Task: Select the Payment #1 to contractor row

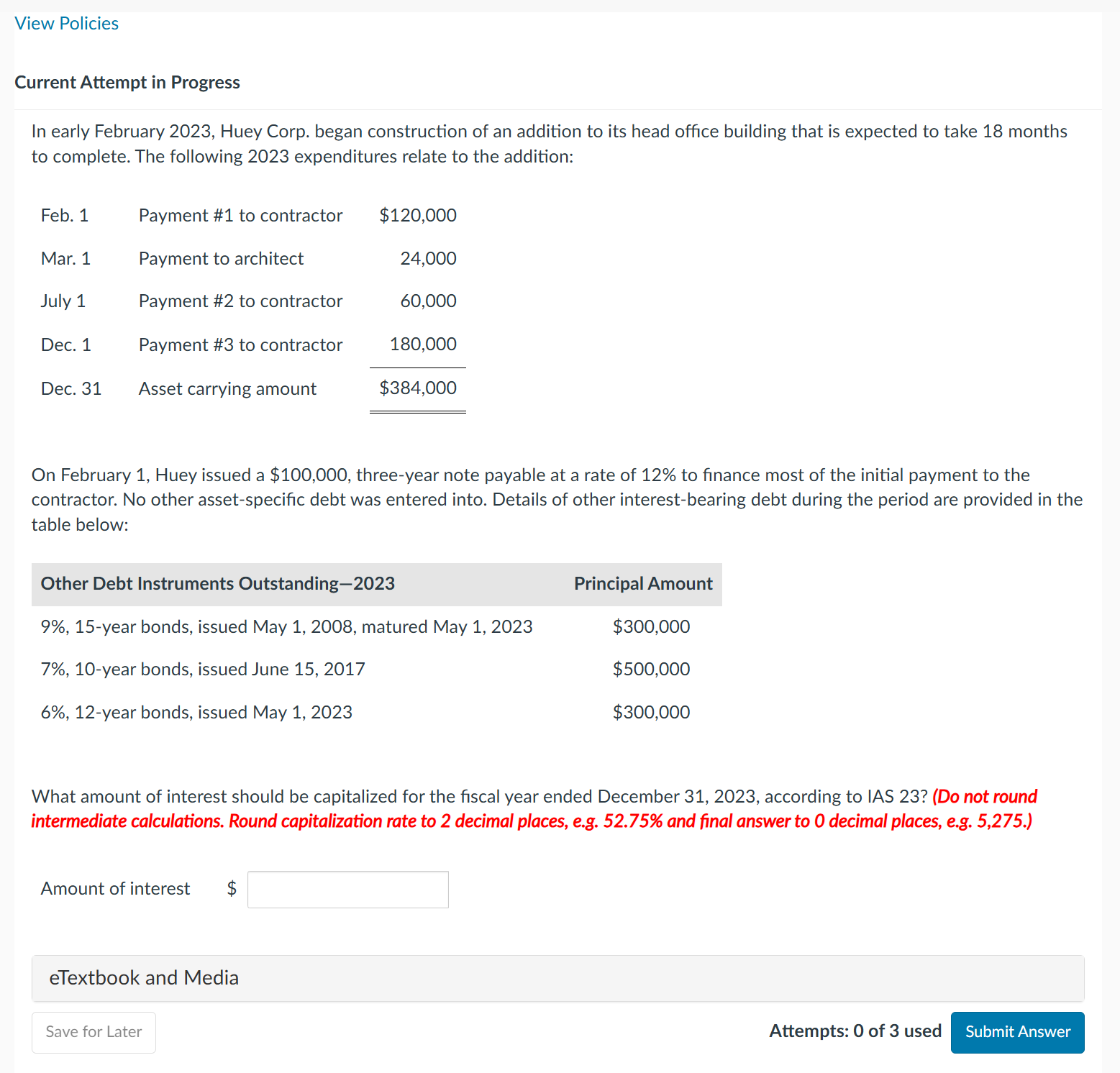Action: coord(240,215)
